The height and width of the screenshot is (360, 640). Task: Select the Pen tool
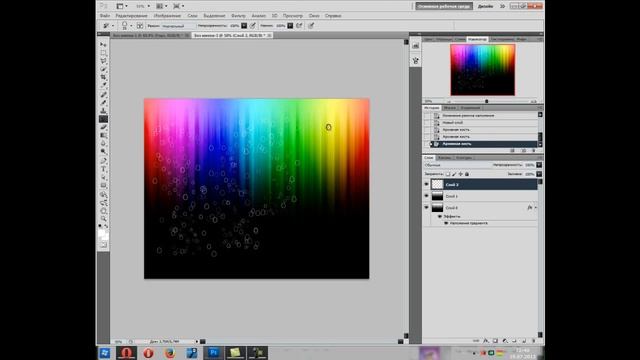pos(104,161)
